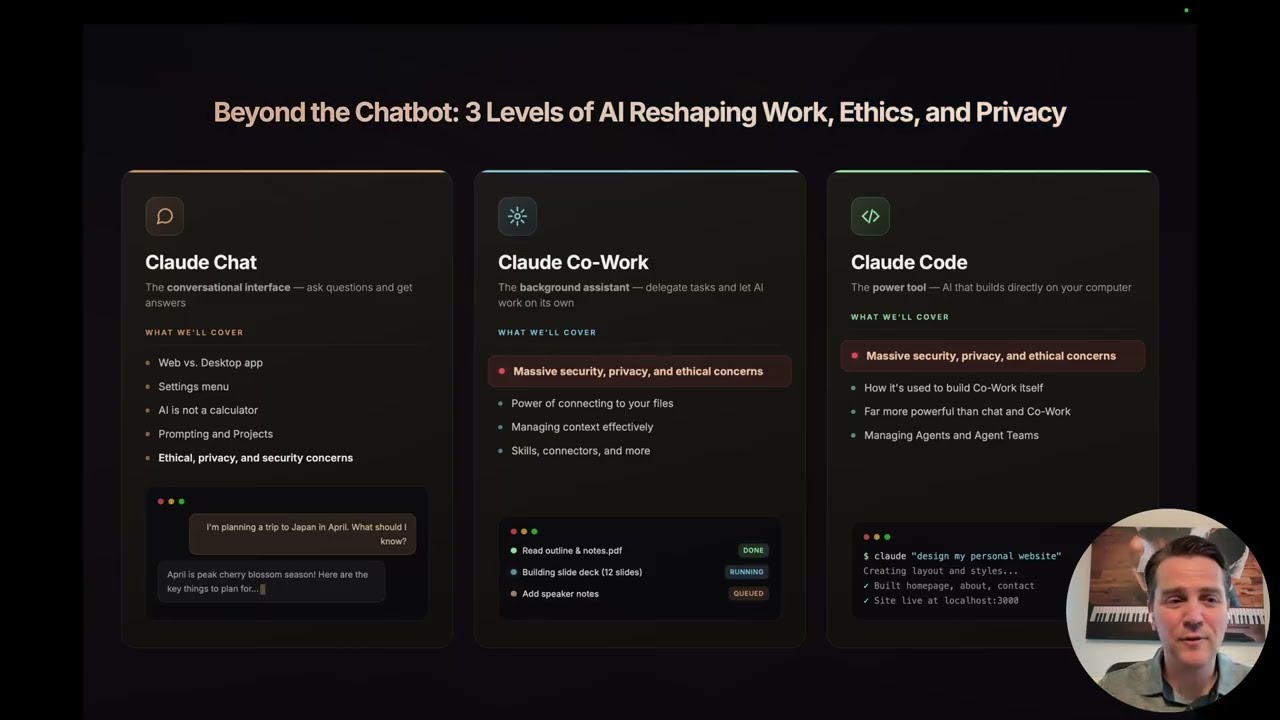Viewport: 1280px width, 720px height.
Task: Click the red dot in terminal mockup window
Action: pos(867,537)
